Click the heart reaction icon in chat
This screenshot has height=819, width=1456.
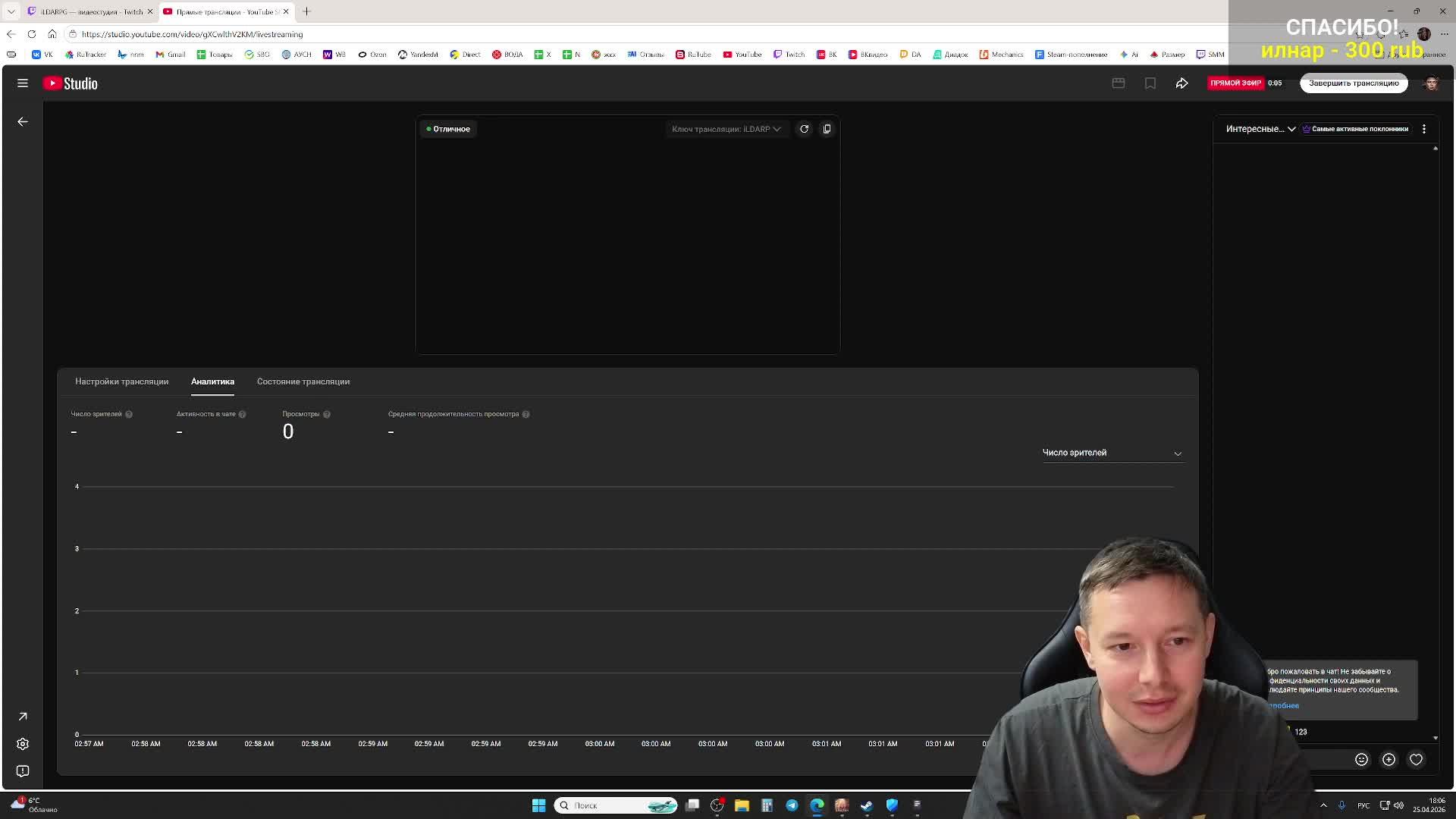[x=1416, y=759]
